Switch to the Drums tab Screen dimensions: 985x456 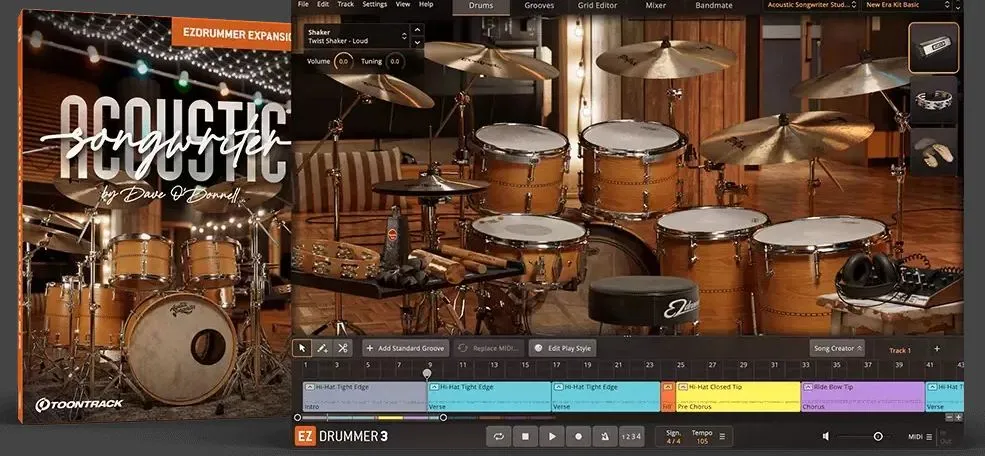click(481, 6)
